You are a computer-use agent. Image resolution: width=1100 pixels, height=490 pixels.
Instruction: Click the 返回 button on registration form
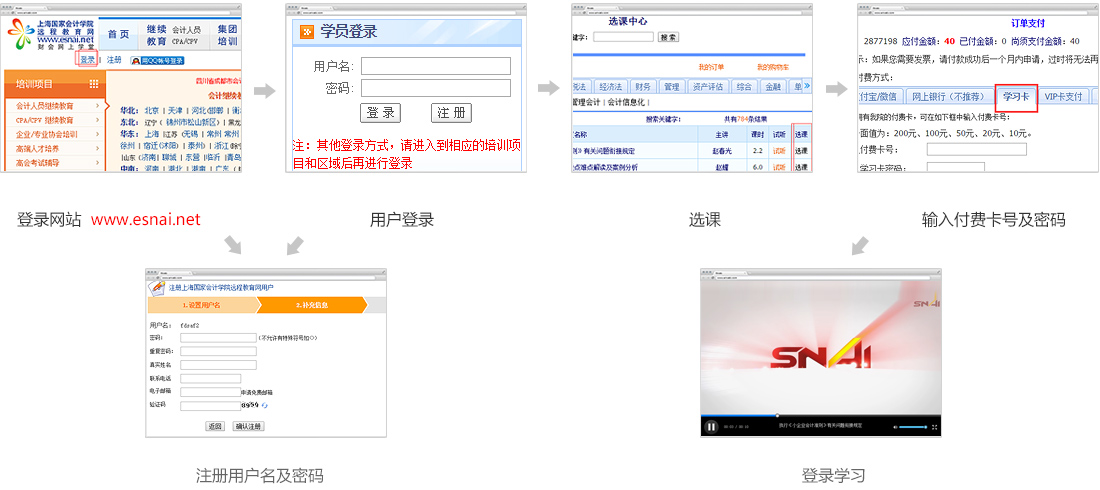tap(215, 426)
